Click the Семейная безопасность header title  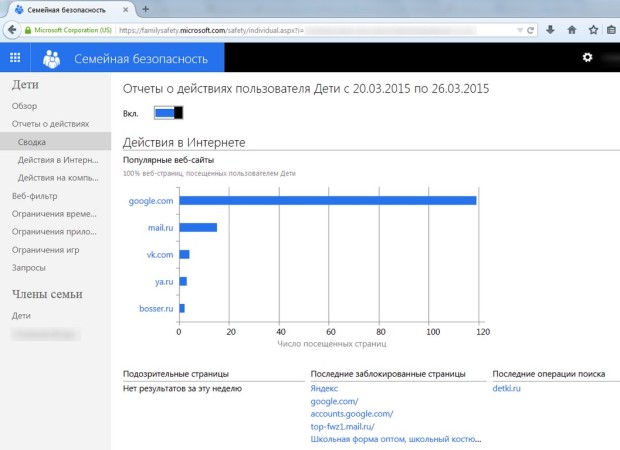[x=141, y=59]
